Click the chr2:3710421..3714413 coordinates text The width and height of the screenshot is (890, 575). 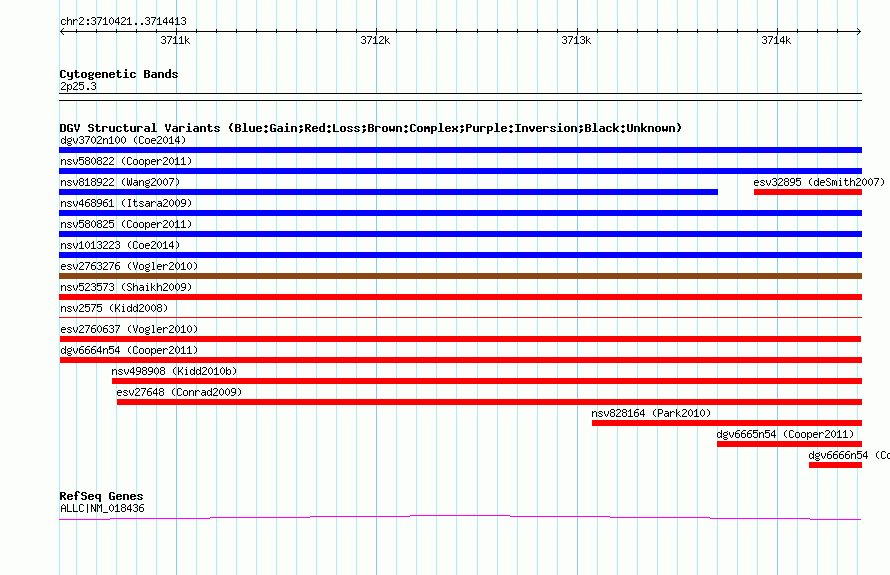coord(123,22)
